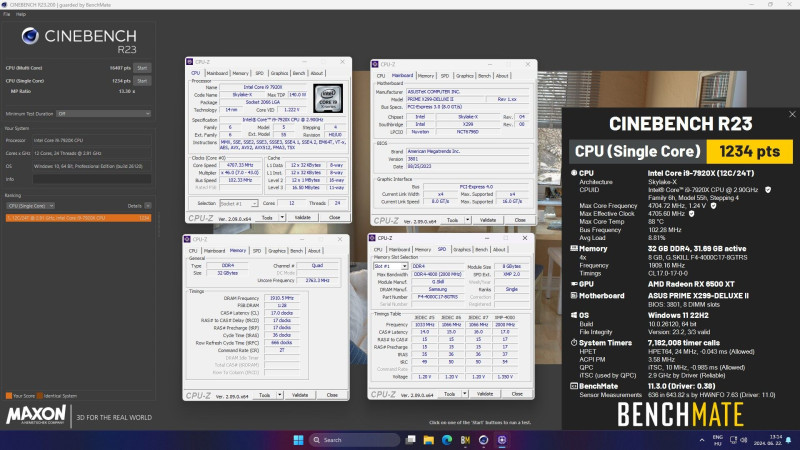The image size is (800, 450).
Task: Open the Minimum Test Duration dropdown
Action: tap(104, 114)
